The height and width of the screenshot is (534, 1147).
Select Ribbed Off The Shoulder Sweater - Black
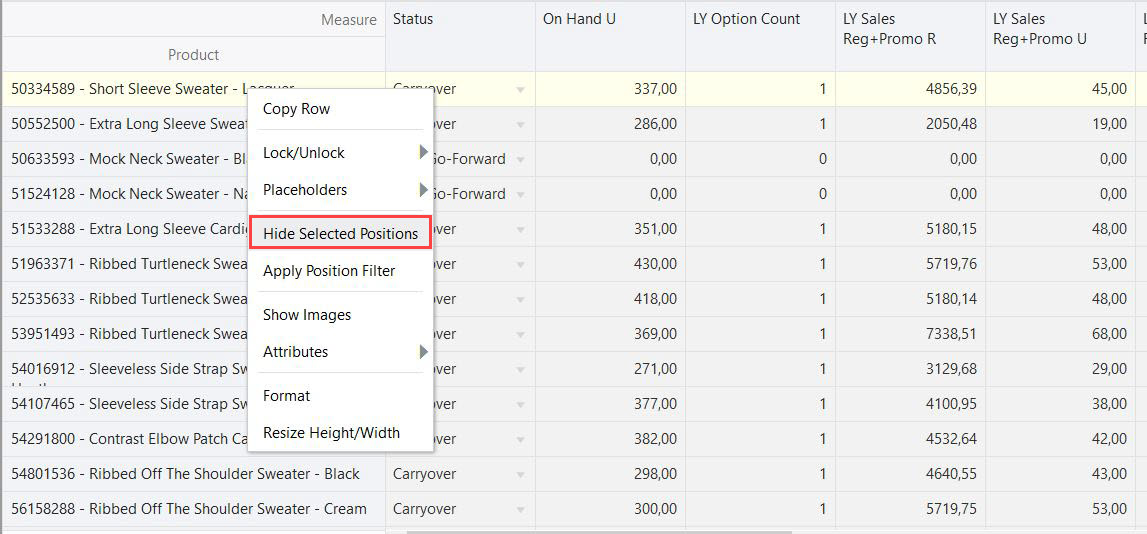click(x=194, y=475)
